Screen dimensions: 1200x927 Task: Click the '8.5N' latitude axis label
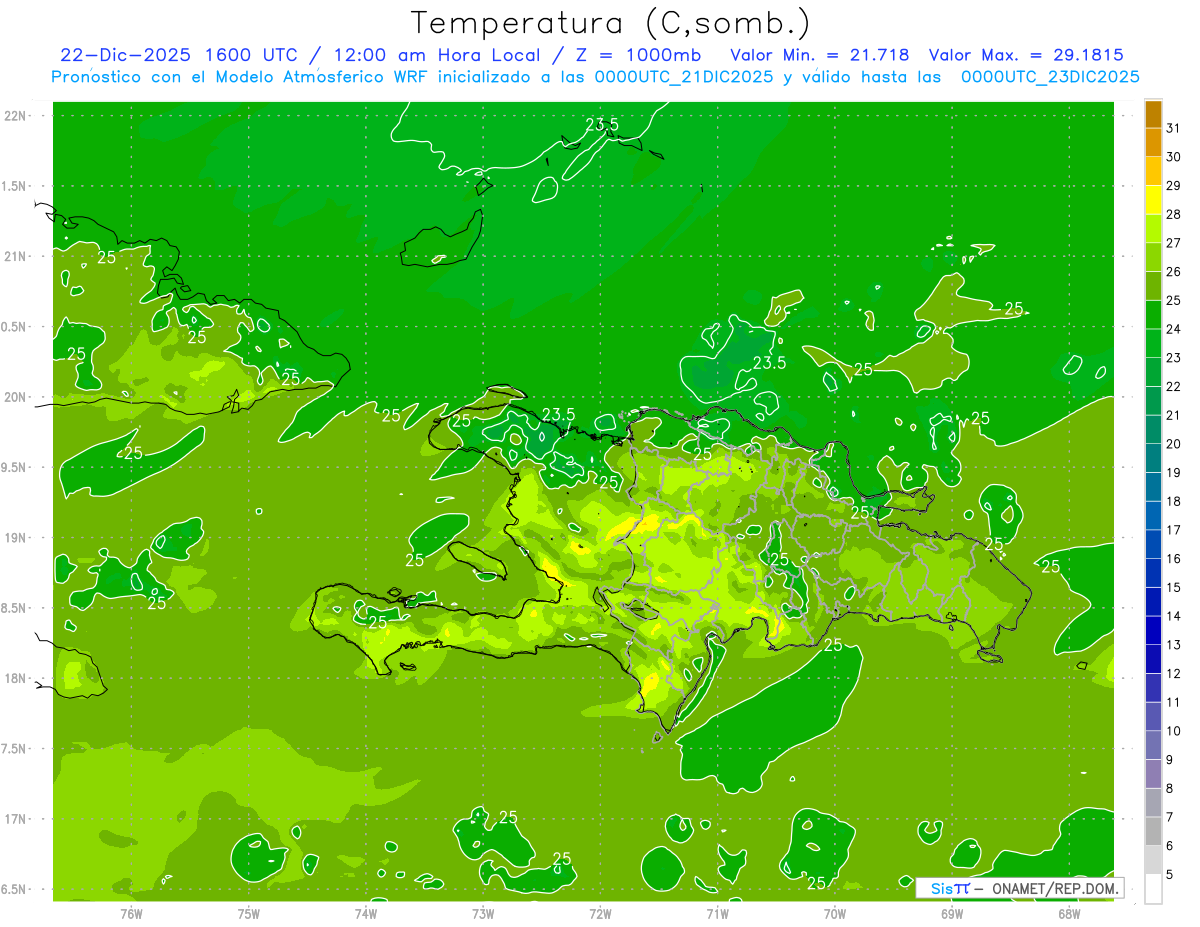15,608
